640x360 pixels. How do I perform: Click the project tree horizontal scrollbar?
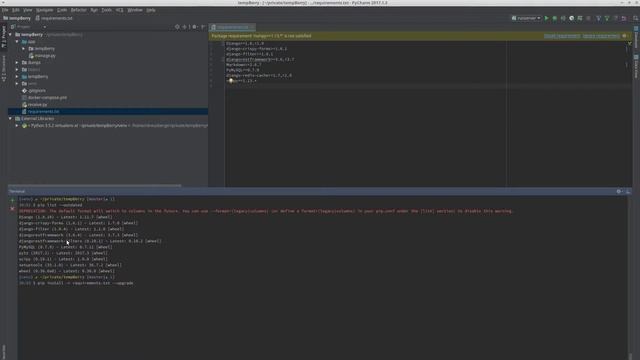(95, 186)
